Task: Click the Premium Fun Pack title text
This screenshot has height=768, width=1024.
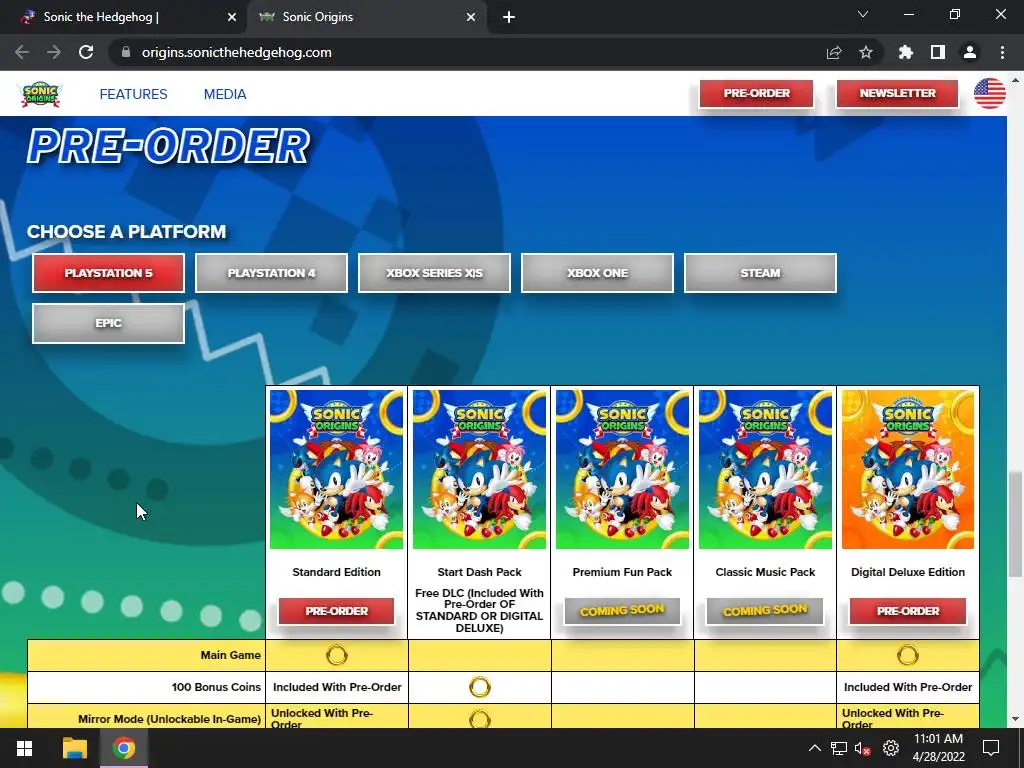Action: [622, 572]
